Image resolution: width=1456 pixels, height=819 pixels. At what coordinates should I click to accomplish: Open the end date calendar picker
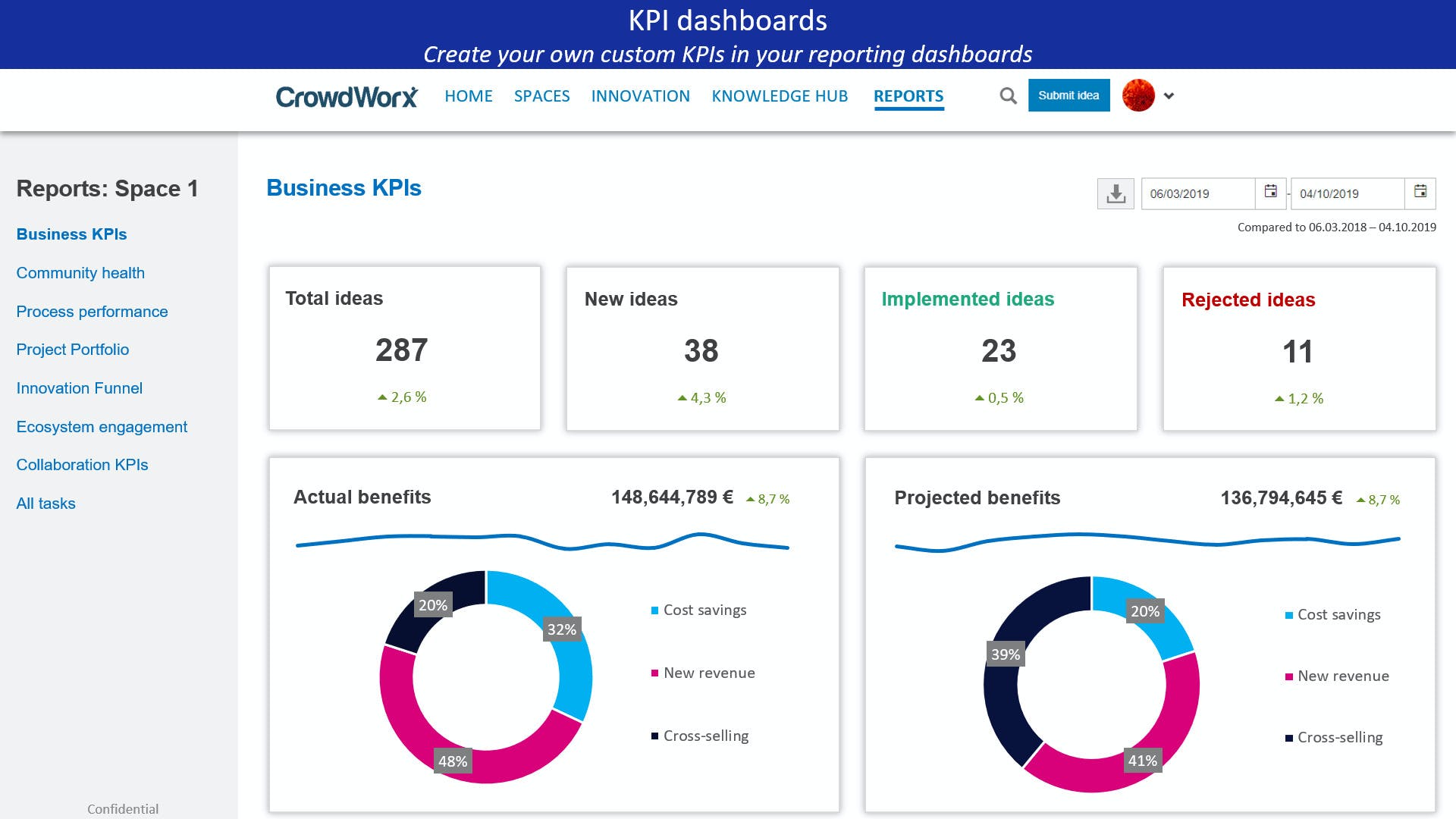click(x=1420, y=192)
